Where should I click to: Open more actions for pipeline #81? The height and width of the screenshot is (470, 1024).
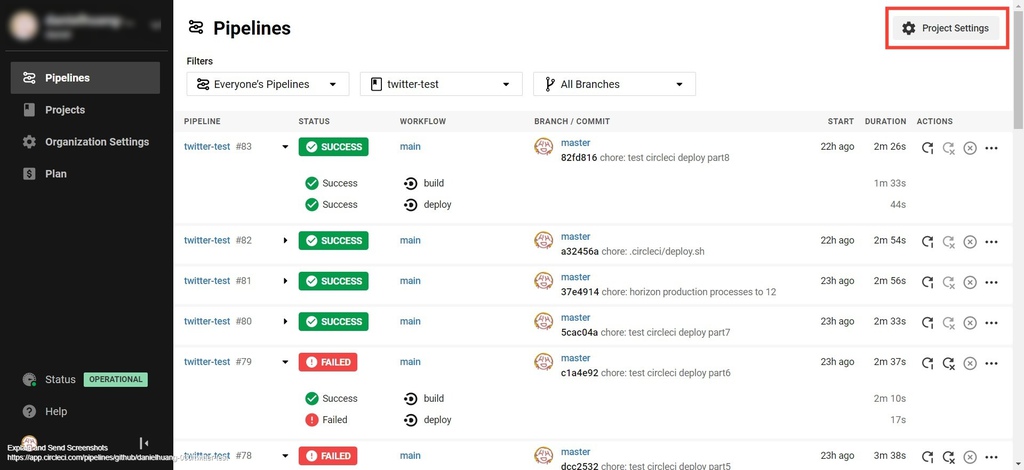(x=992, y=282)
